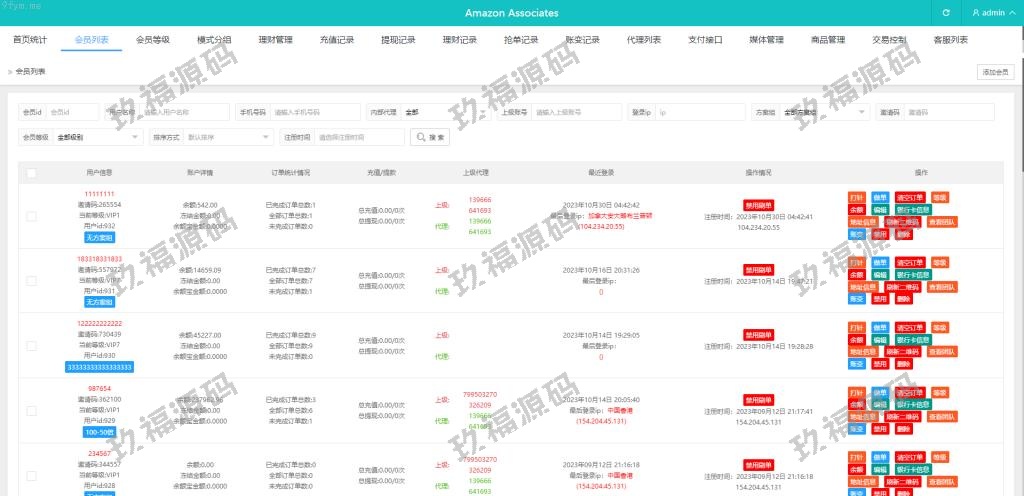Screen dimensions: 1024x496
Task: Click the refresh icon in the top header
Action: 946,13
